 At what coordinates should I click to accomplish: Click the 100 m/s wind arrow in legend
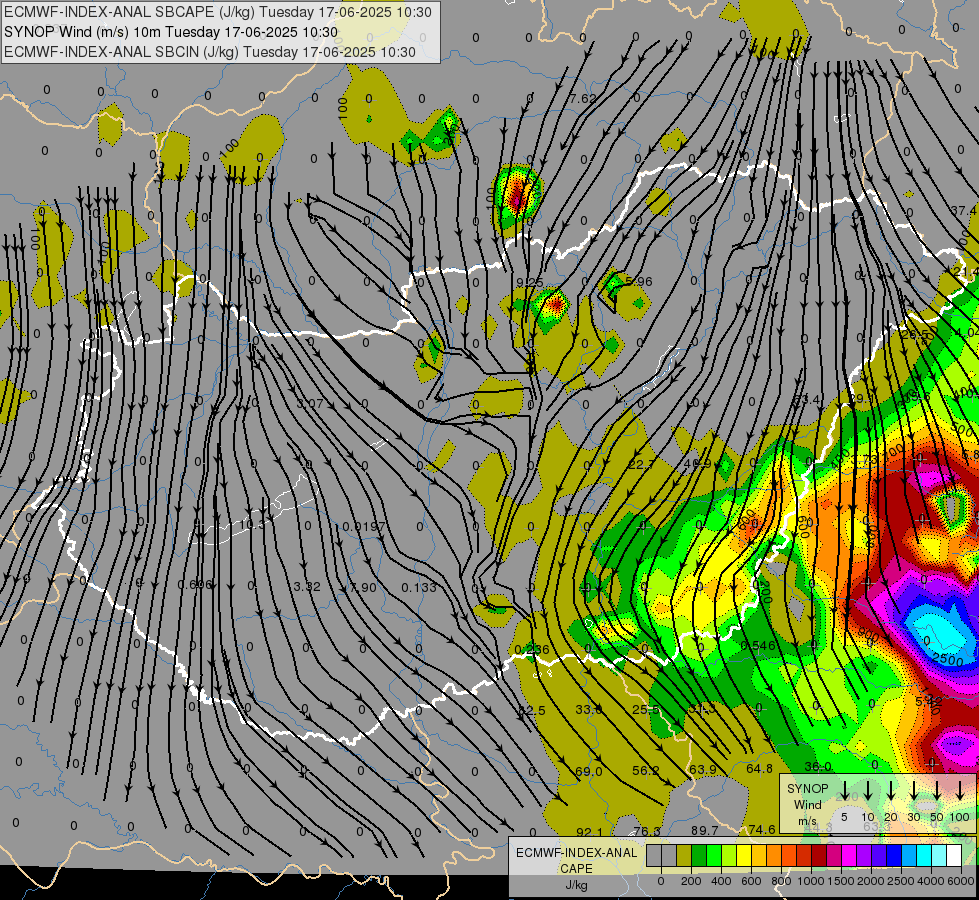pyautogui.click(x=960, y=791)
